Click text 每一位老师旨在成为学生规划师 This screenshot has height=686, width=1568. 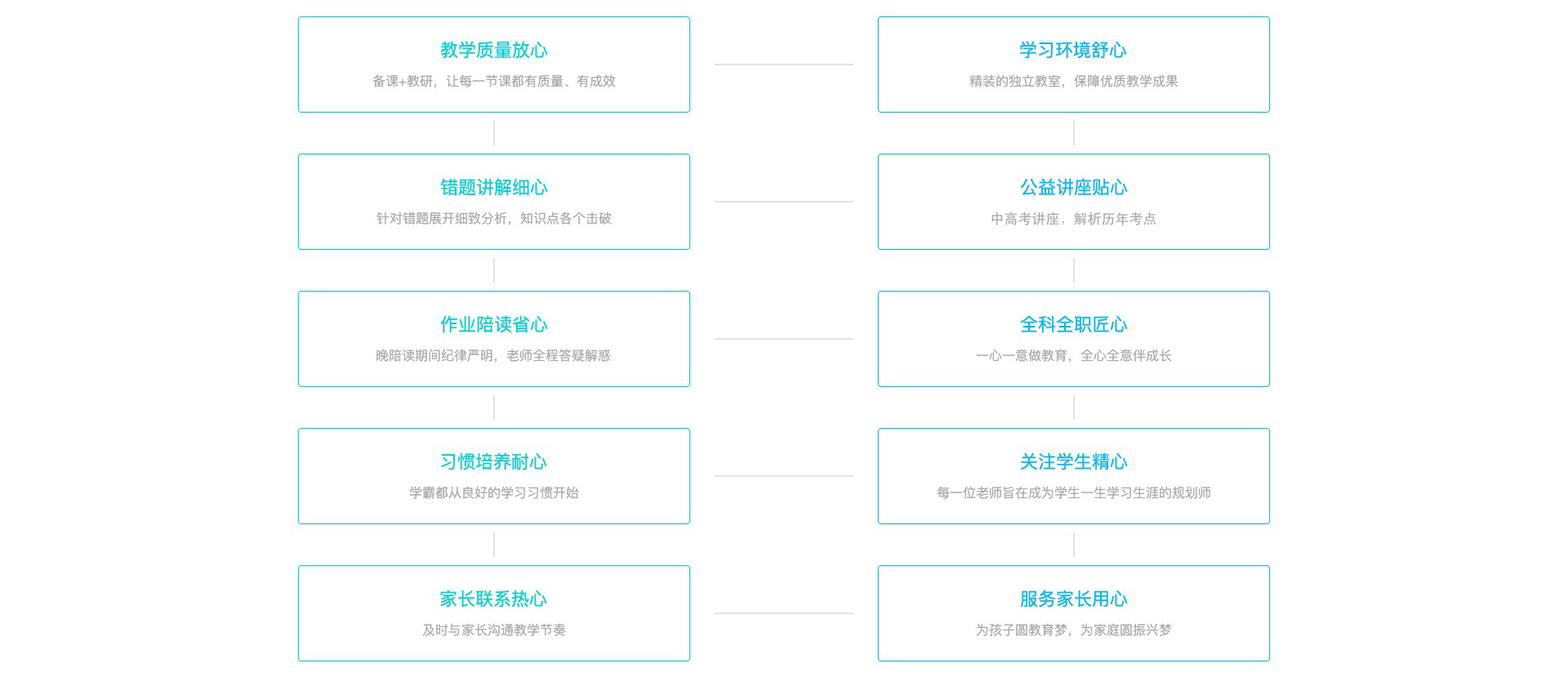point(1074,492)
